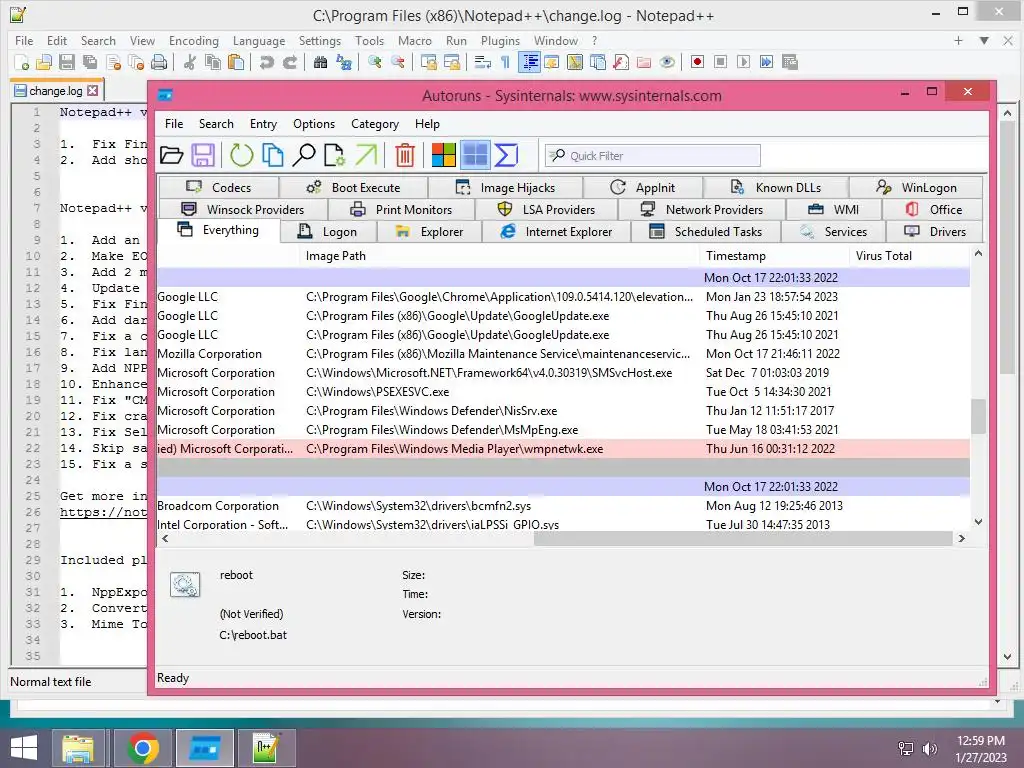Open the Winsock Providers tab
Viewport: 1024px width, 768px height.
243,210
